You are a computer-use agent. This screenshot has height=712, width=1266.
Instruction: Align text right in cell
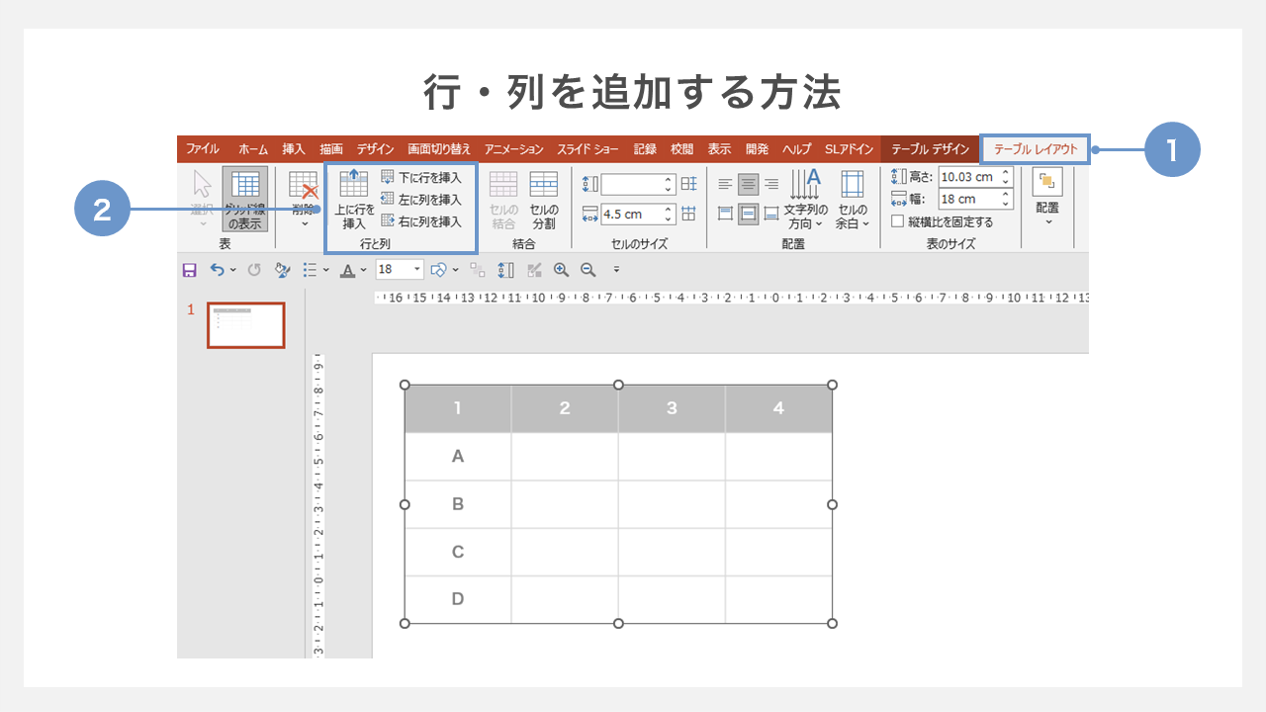[x=771, y=184]
